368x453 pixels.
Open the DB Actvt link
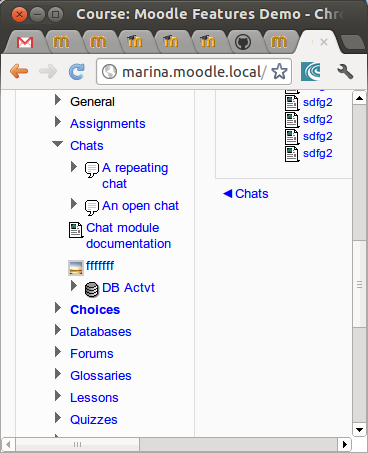(128, 288)
